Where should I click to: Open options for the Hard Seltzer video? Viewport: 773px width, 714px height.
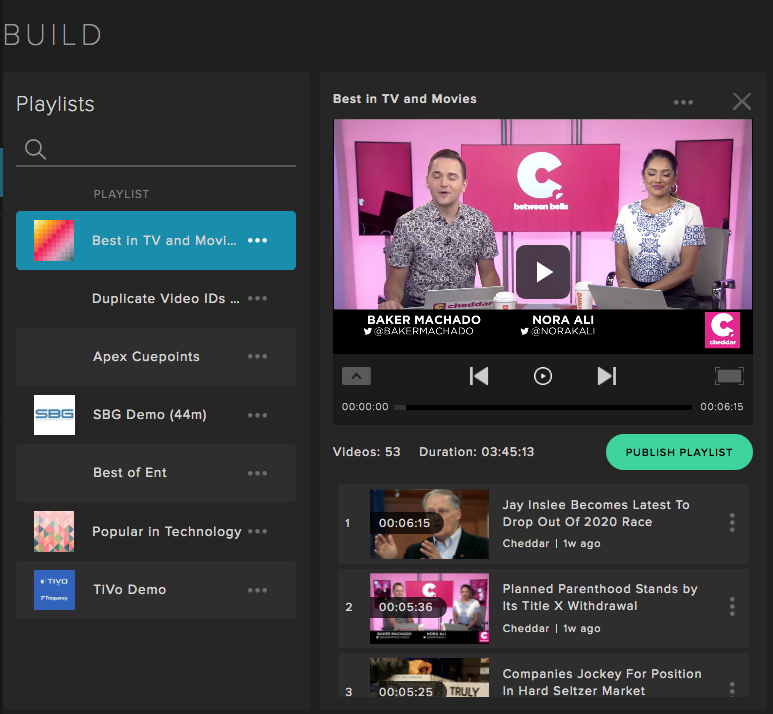click(732, 689)
